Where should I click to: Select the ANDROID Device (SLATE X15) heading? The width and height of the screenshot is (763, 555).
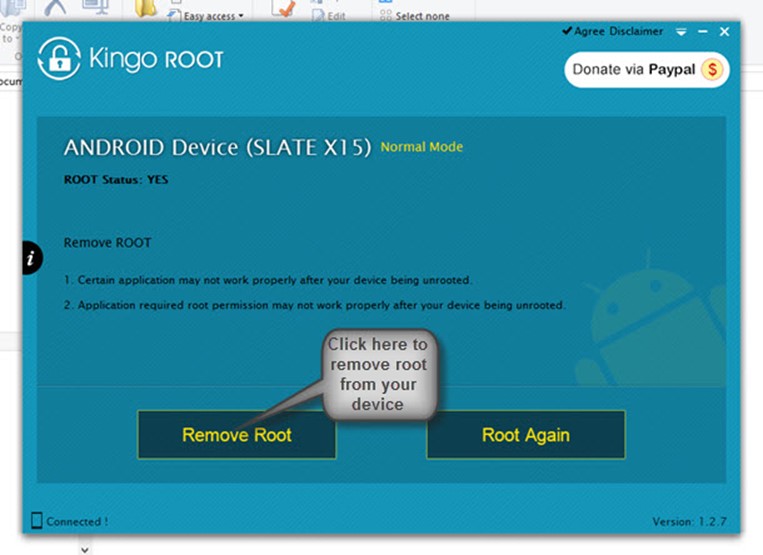pos(218,147)
